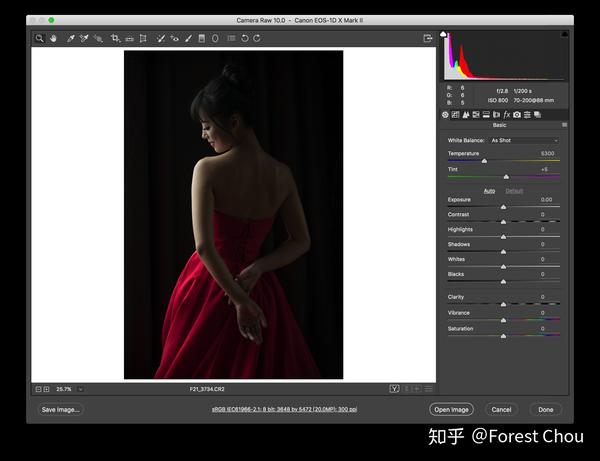Image resolution: width=600 pixels, height=461 pixels.
Task: Open the zoom level dropdown
Action: [x=80, y=389]
